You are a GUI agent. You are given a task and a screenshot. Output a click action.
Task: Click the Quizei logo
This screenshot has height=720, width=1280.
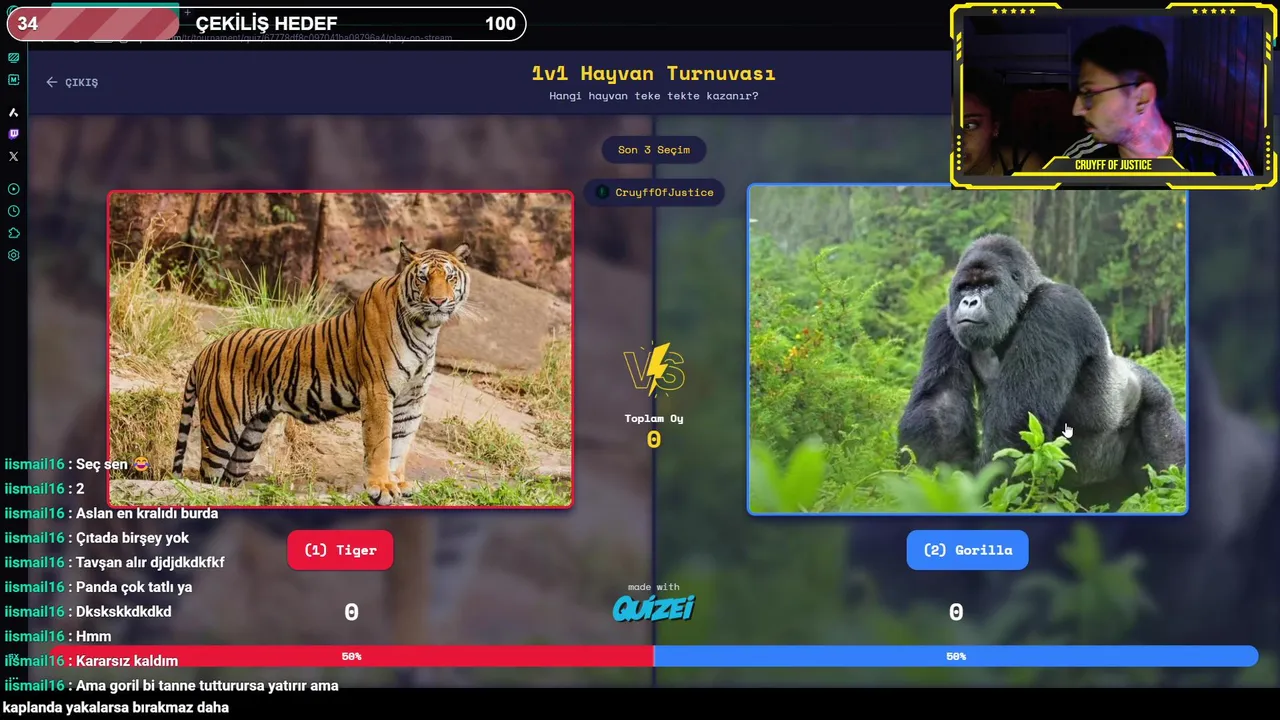pos(654,608)
